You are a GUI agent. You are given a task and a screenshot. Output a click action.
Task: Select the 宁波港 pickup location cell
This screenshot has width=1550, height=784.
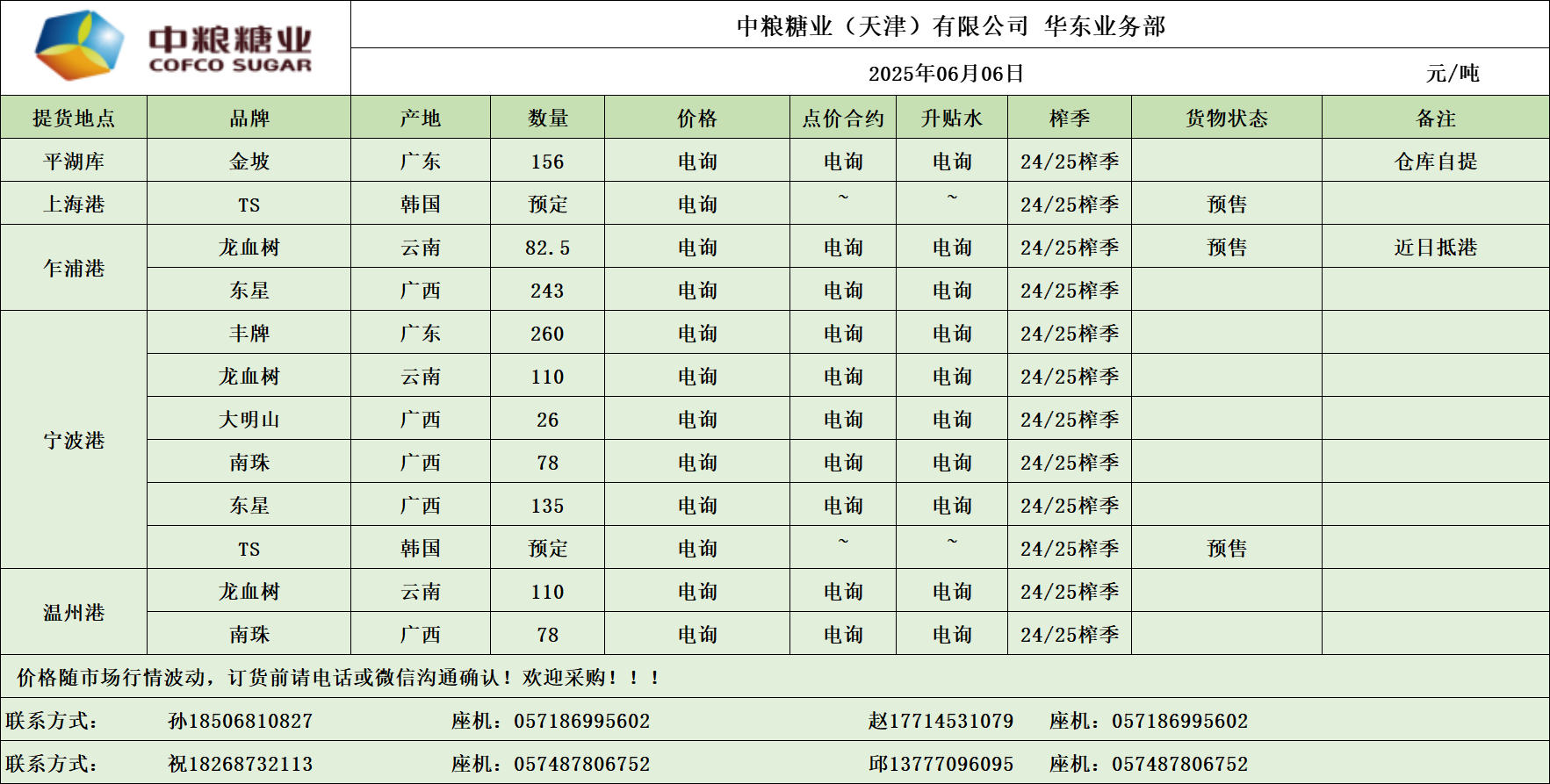[x=74, y=440]
